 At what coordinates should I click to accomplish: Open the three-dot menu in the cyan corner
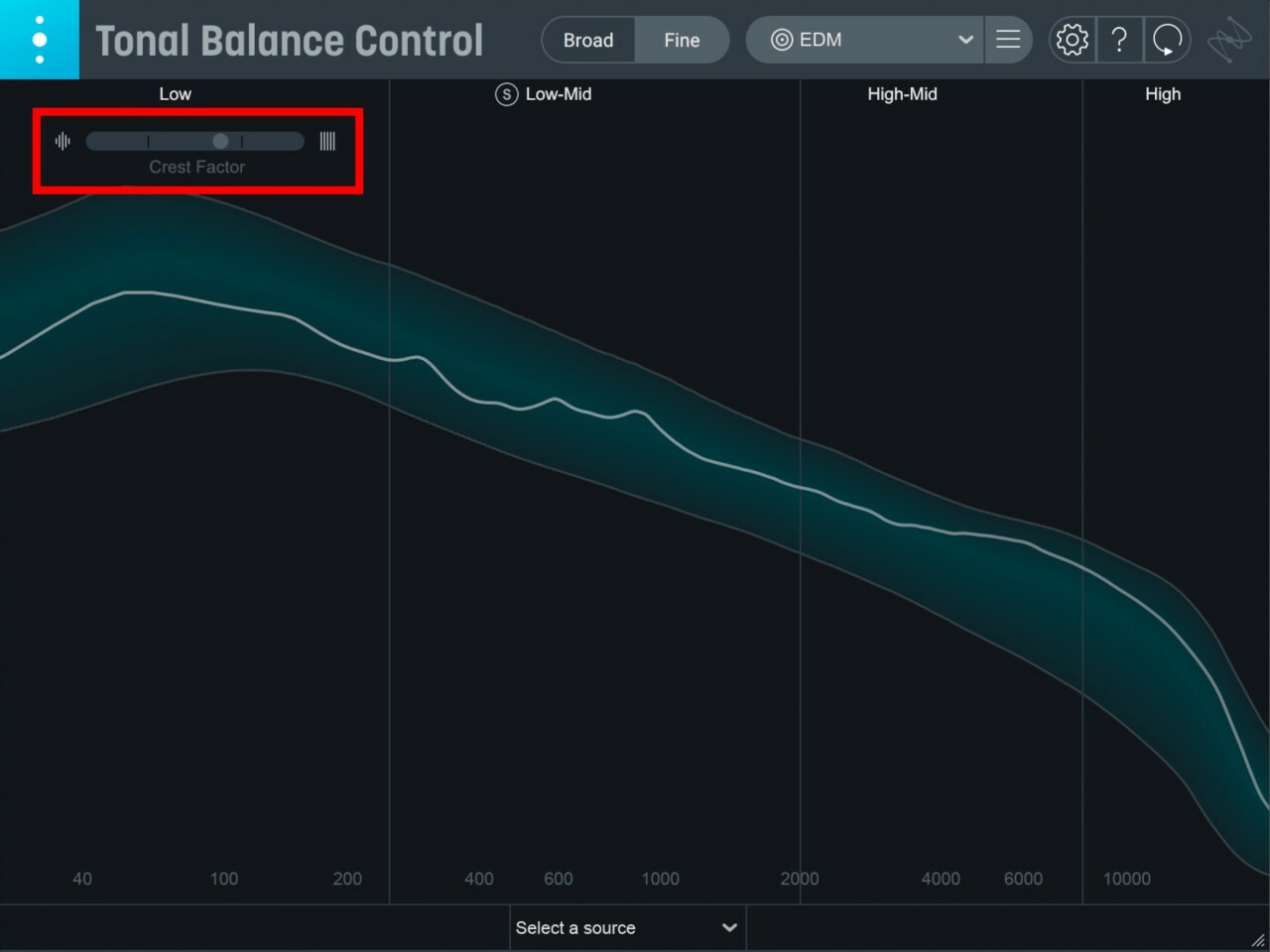[39, 40]
